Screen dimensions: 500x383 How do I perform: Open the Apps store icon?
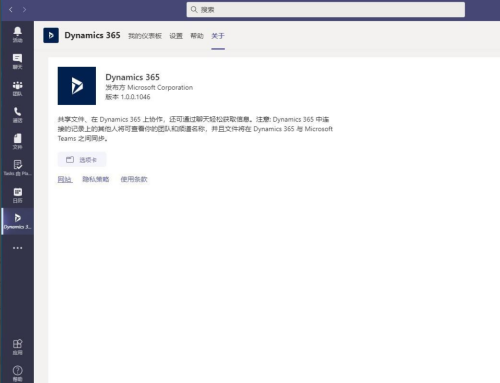tap(17, 347)
